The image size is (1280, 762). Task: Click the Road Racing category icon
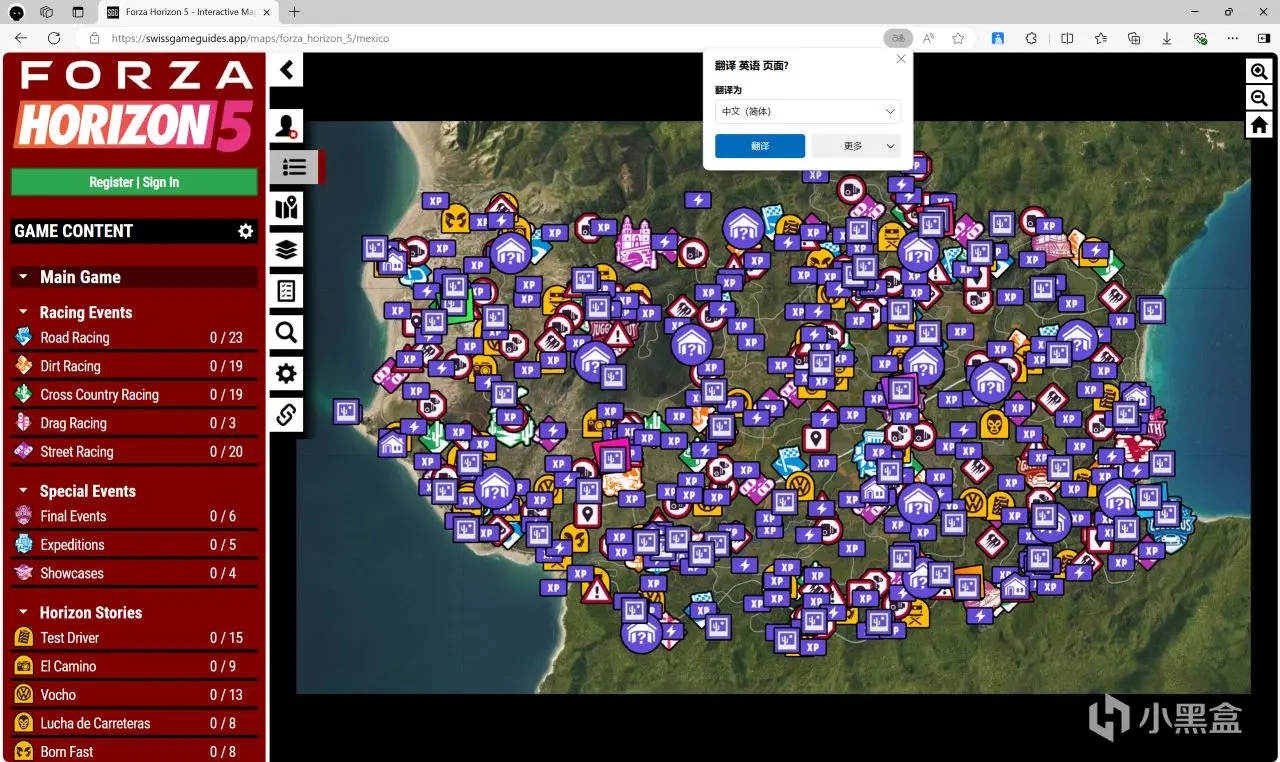click(23, 337)
